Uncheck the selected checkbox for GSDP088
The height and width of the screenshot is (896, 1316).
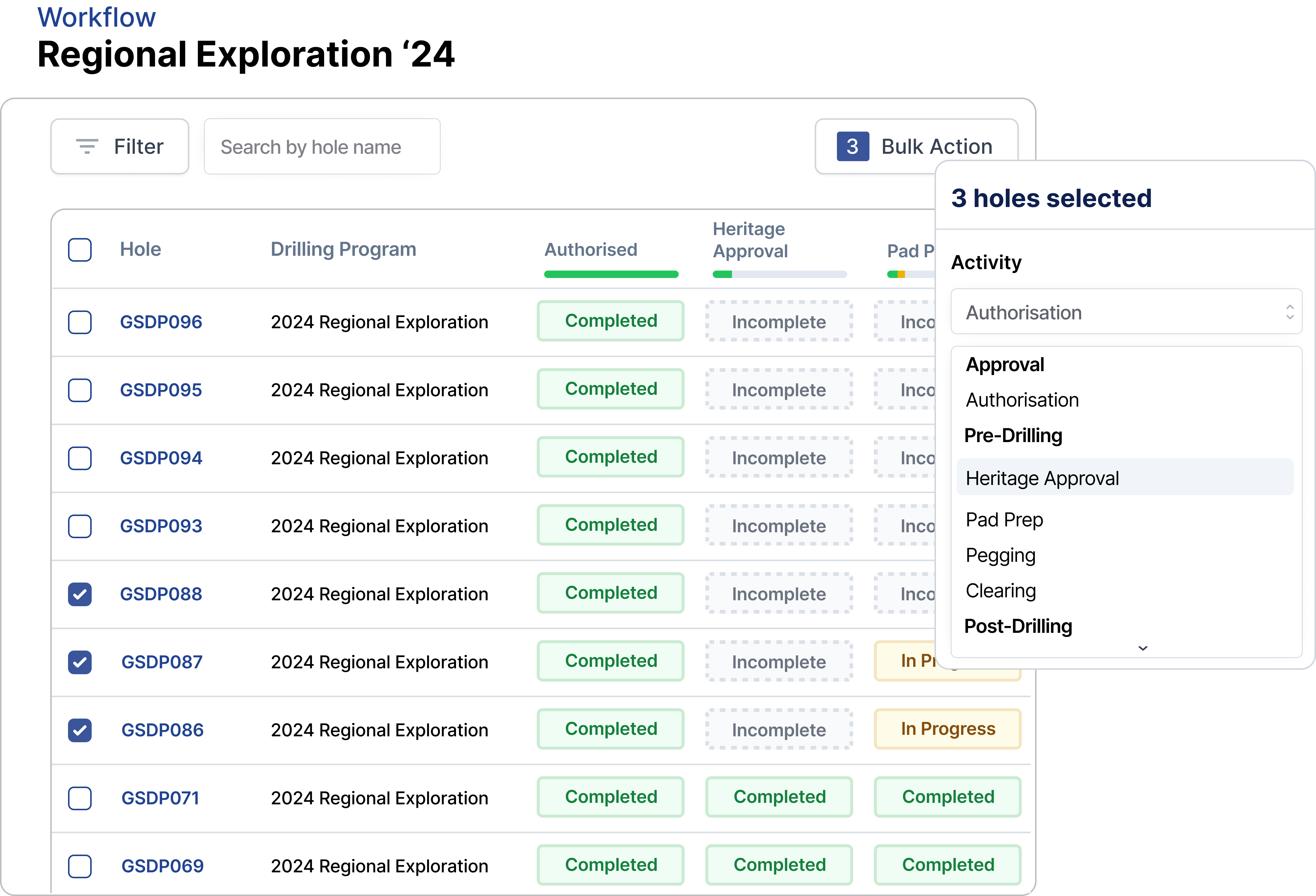click(79, 593)
